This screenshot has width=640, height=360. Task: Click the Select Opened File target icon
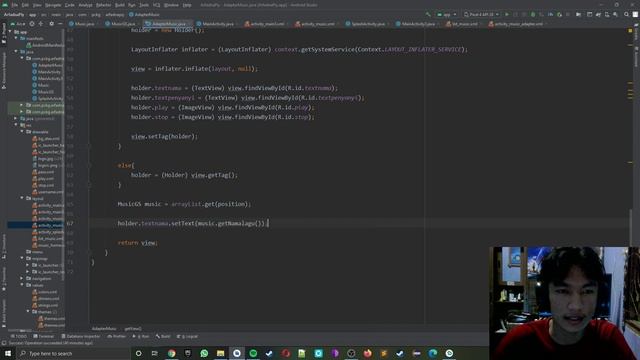[32, 24]
